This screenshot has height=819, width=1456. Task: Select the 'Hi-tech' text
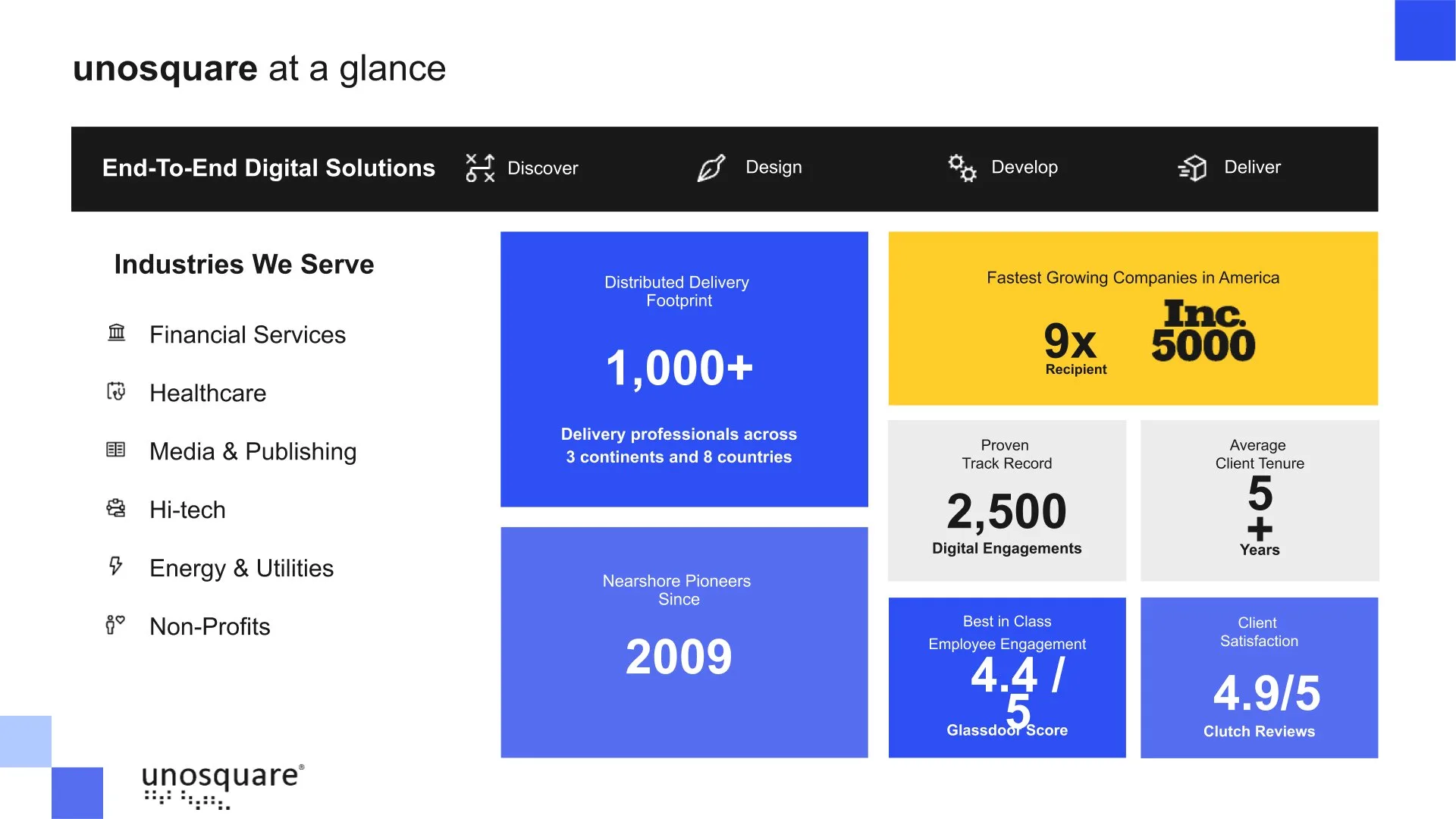(x=187, y=510)
